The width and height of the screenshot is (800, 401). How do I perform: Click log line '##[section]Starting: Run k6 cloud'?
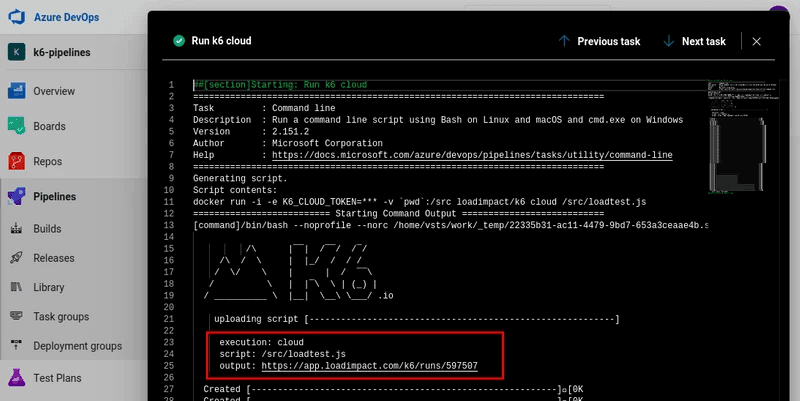click(x=280, y=85)
